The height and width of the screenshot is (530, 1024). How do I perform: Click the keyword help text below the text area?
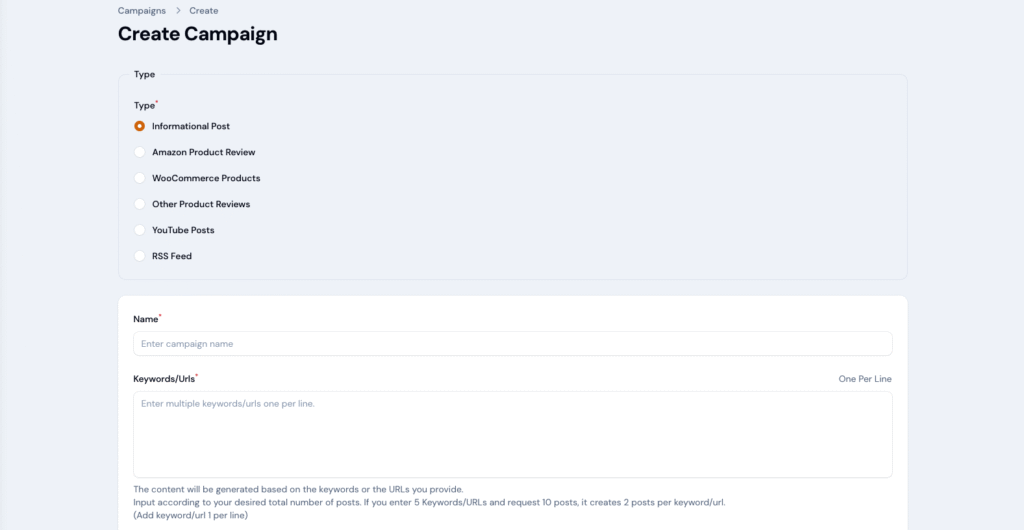coord(429,503)
